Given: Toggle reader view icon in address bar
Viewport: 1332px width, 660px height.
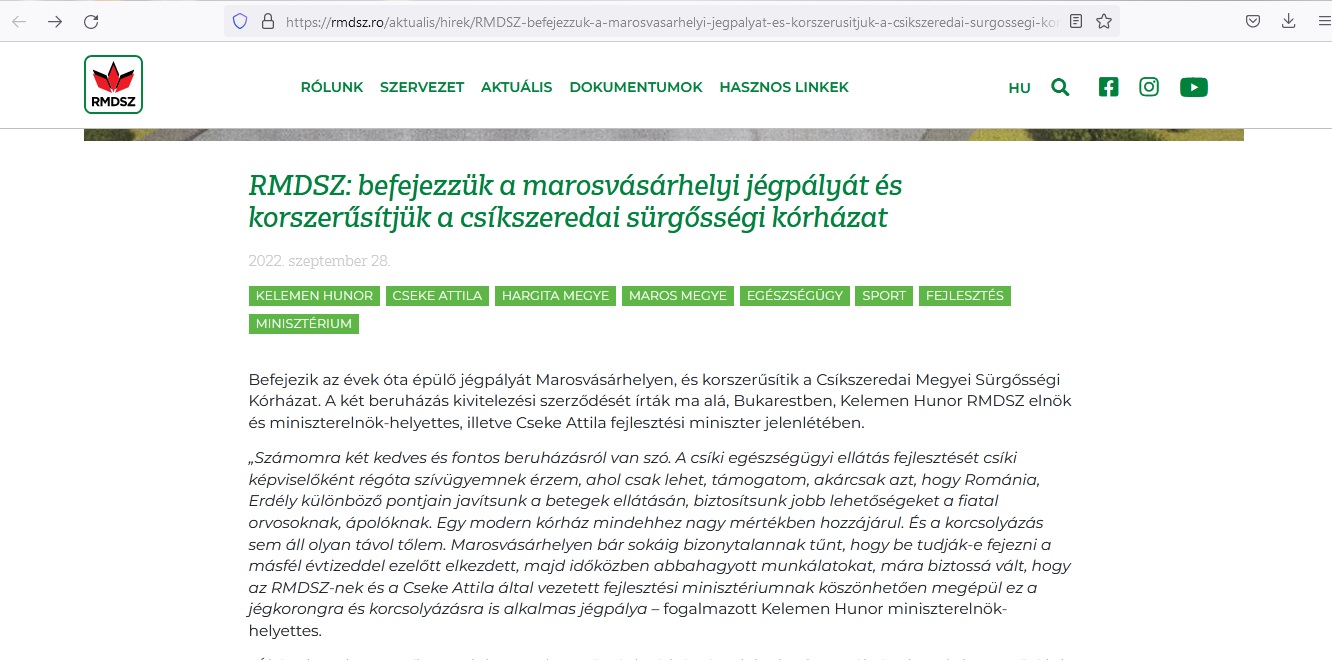Looking at the screenshot, I should [1076, 21].
